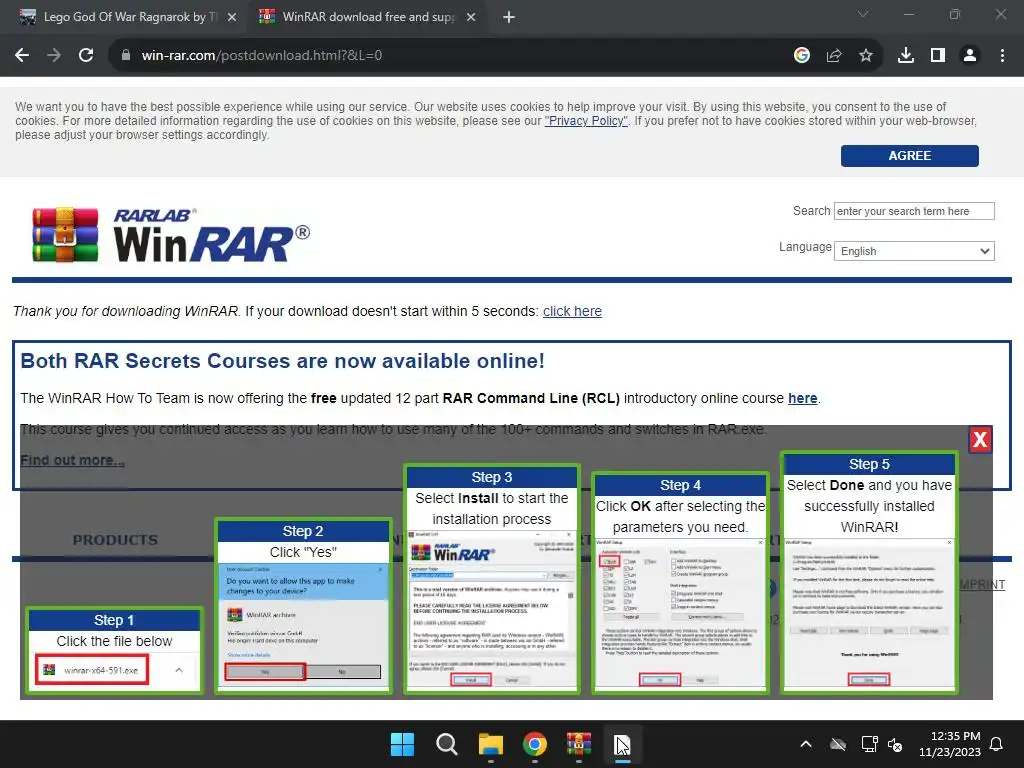The image size is (1024, 768).
Task: Open WinRAR app in taskbar
Action: pyautogui.click(x=579, y=744)
